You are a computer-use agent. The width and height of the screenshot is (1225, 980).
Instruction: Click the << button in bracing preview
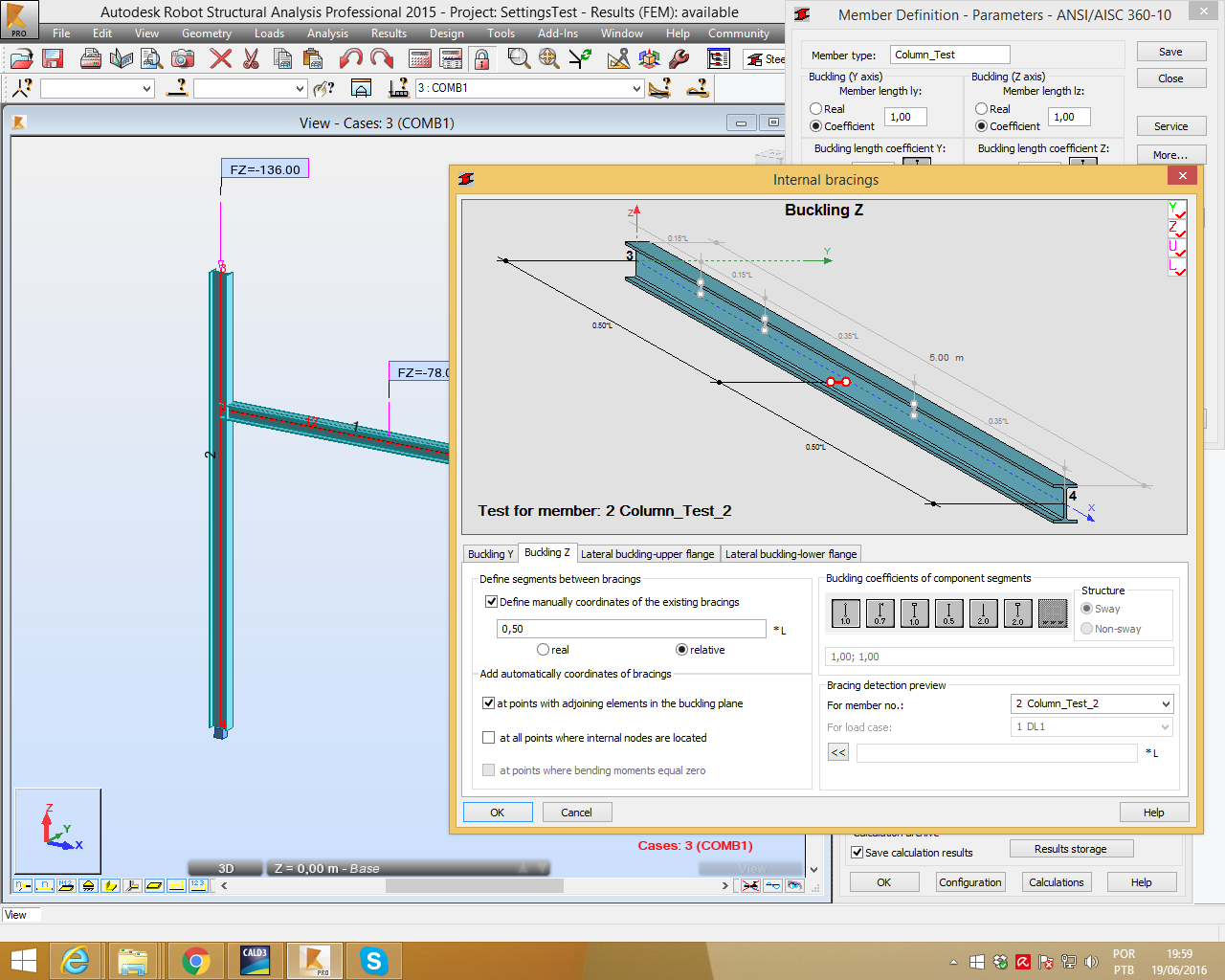[x=838, y=752]
